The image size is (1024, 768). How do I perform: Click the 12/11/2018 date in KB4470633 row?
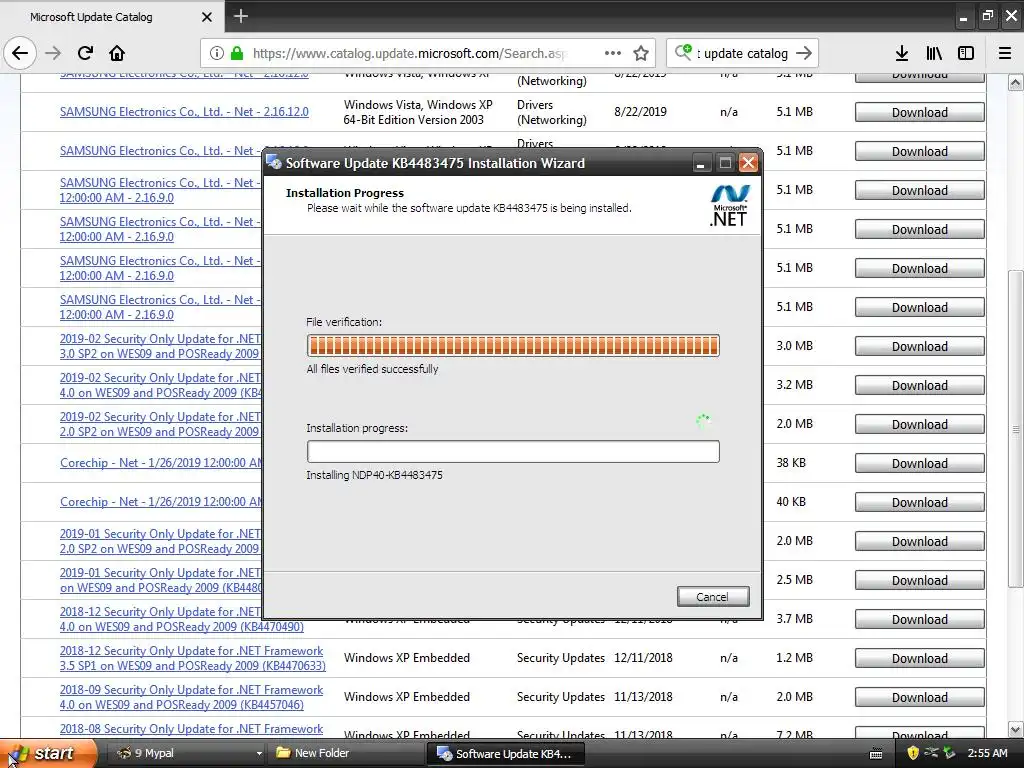point(643,658)
